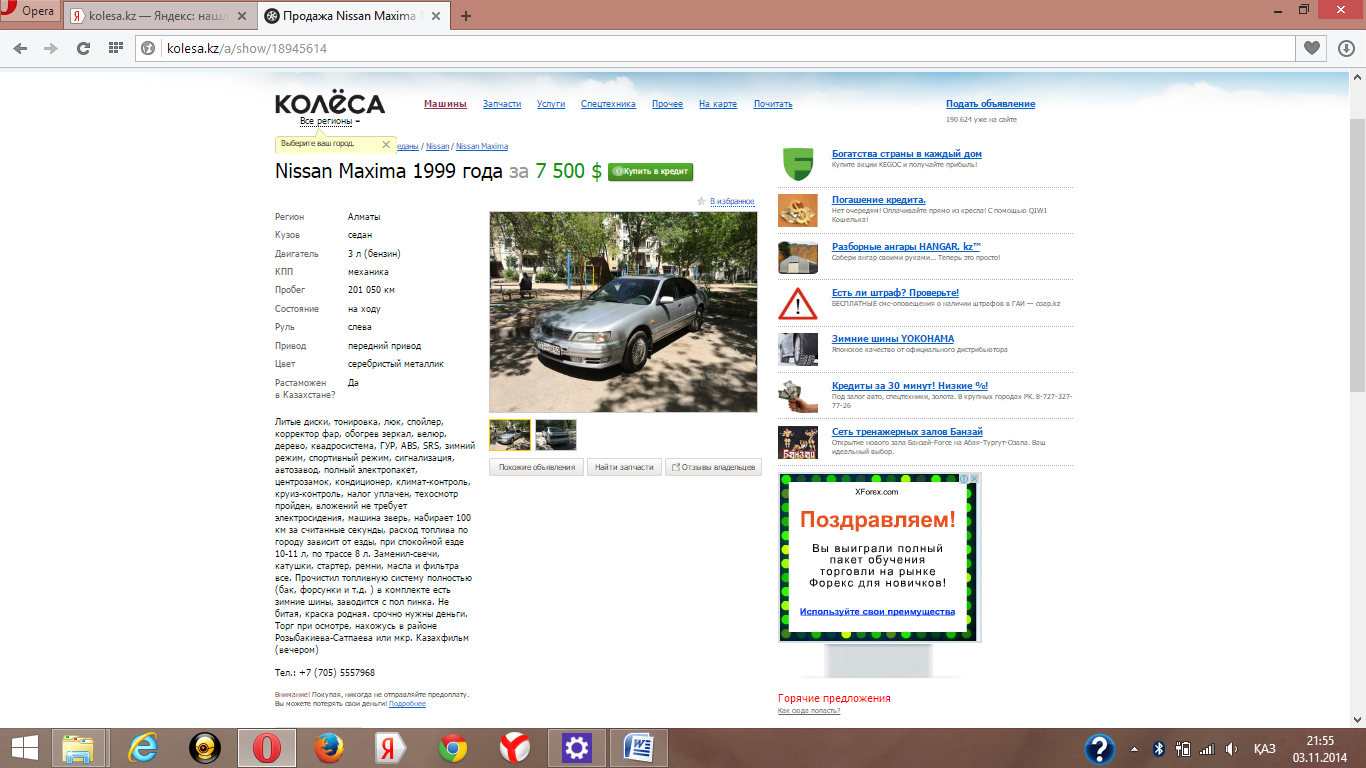Screen dimensions: 1366x768
Task: Open Богатства страны в каждый дом ad link
Action: click(x=907, y=154)
